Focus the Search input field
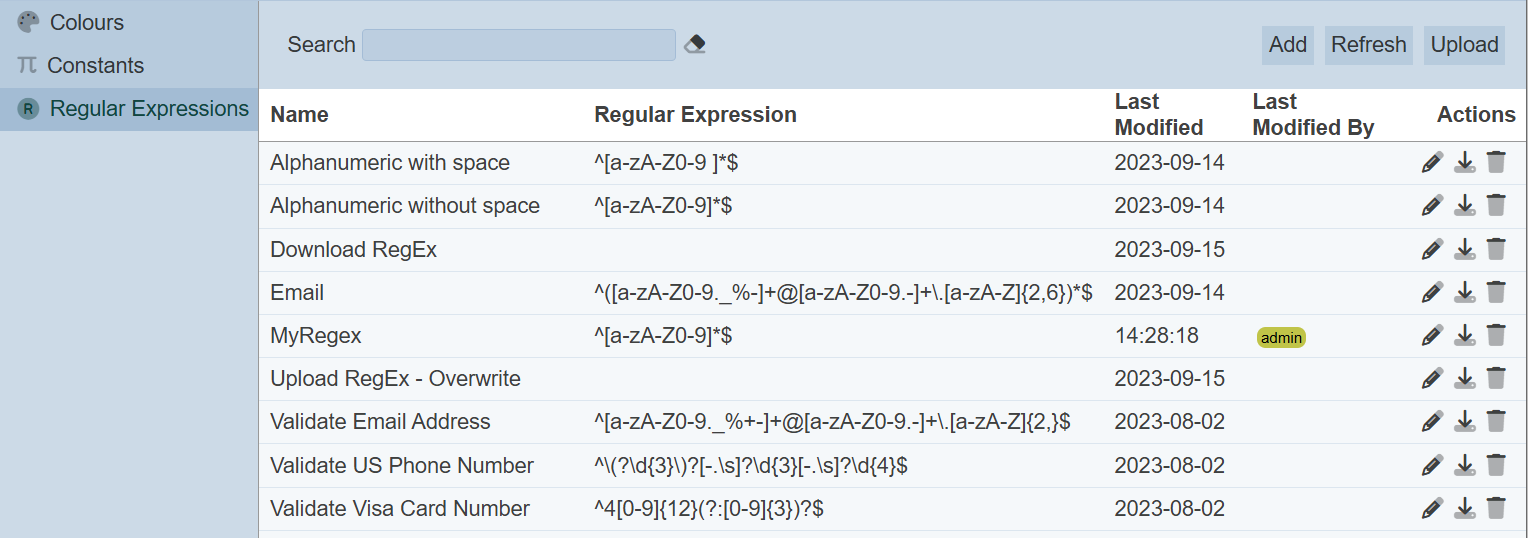 tap(518, 45)
